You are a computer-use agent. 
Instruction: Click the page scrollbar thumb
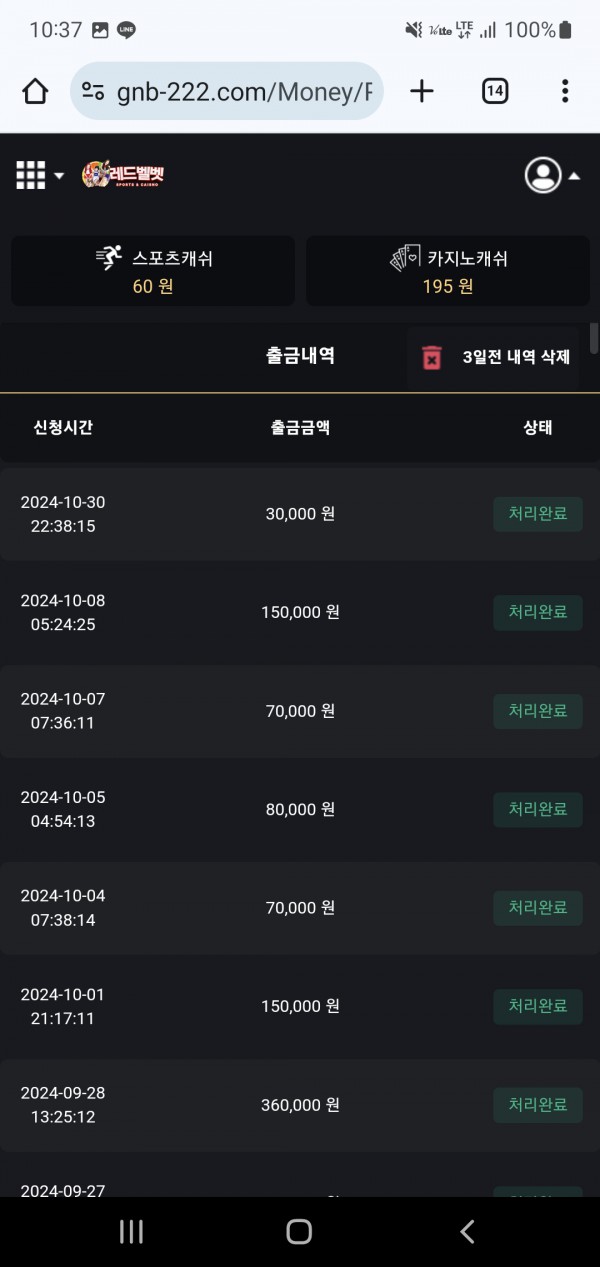(594, 338)
